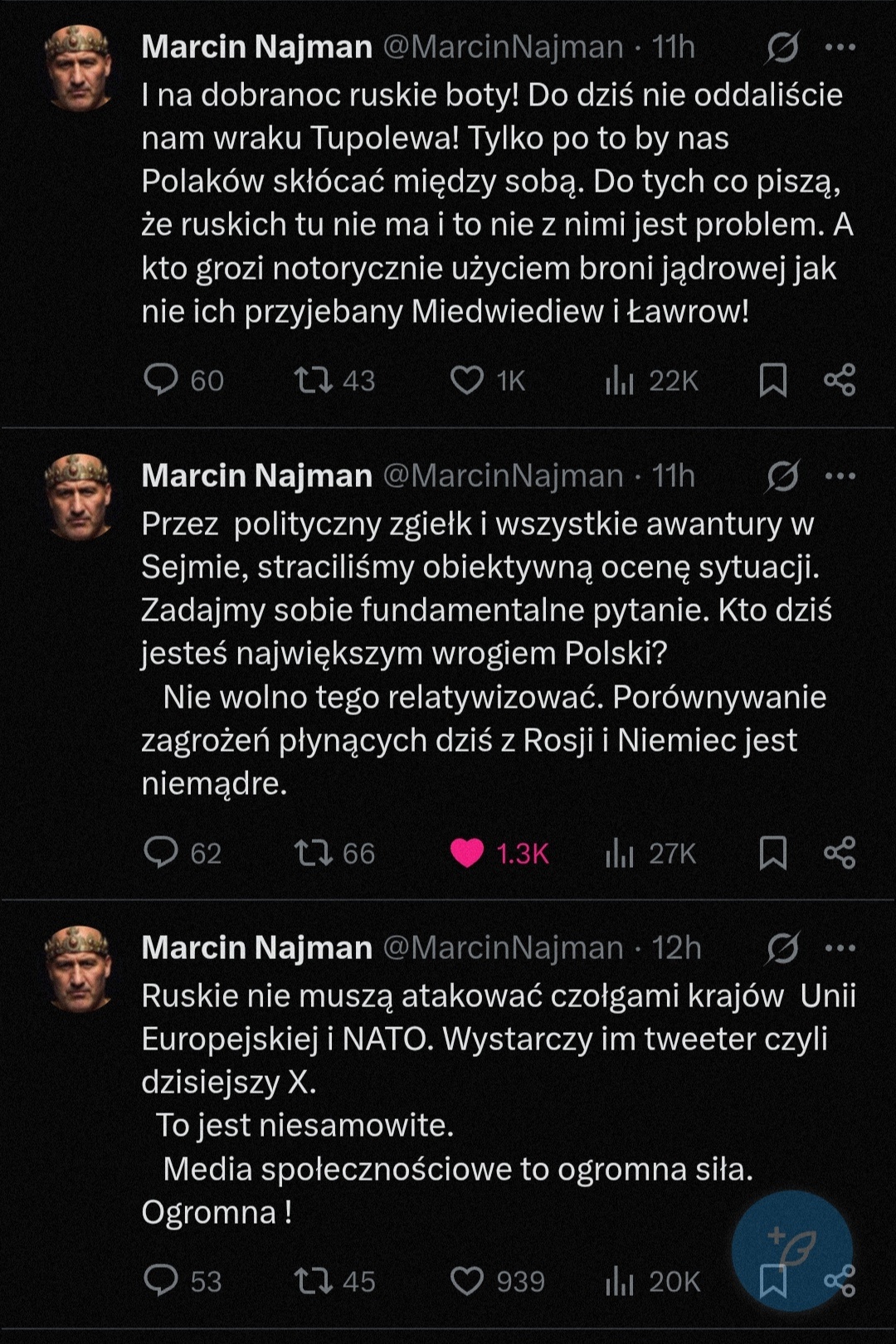
Task: Like the tweet with 939 likes
Action: (x=467, y=1281)
